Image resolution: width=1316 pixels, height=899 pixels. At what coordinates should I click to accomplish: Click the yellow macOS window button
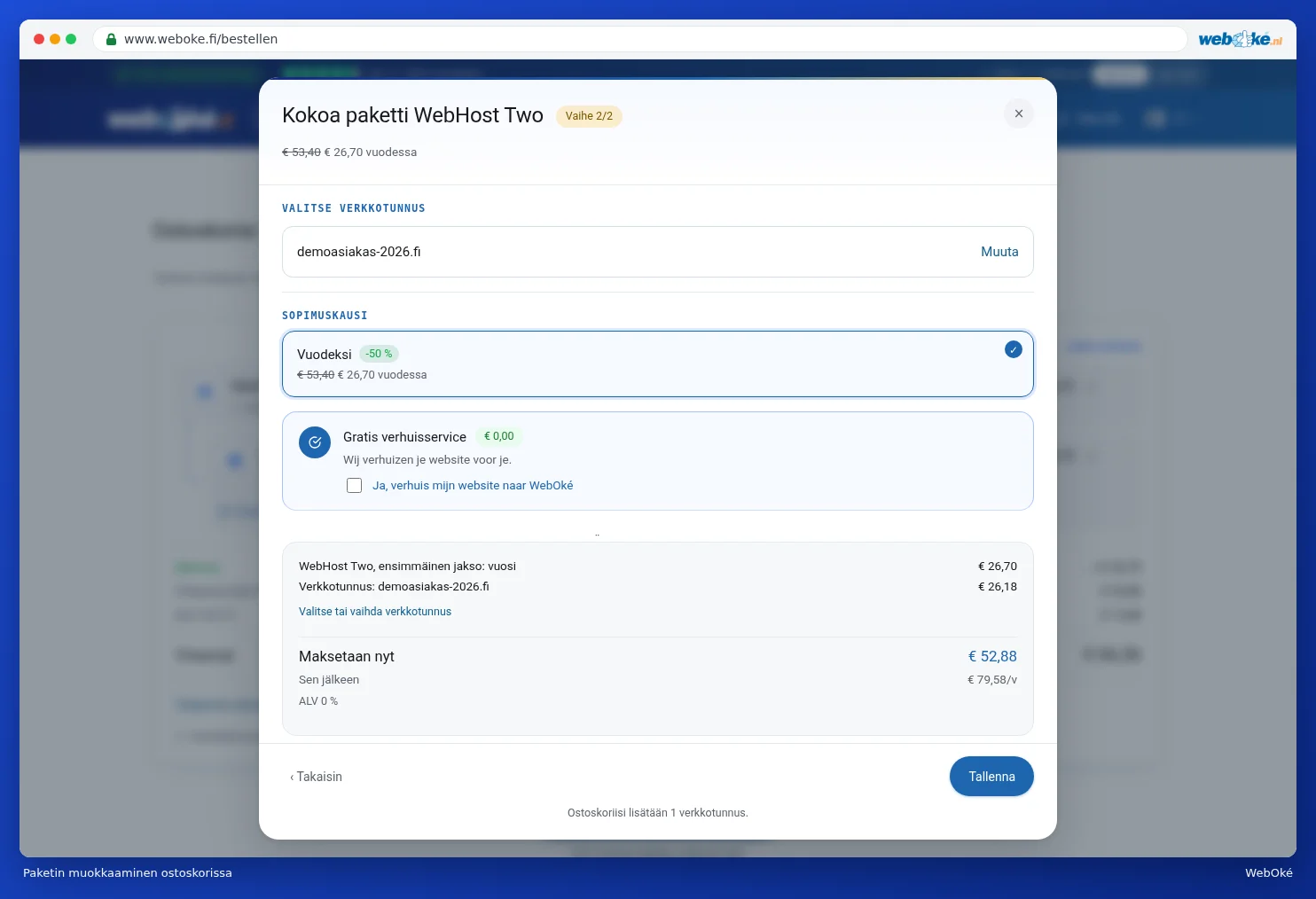tap(55, 39)
